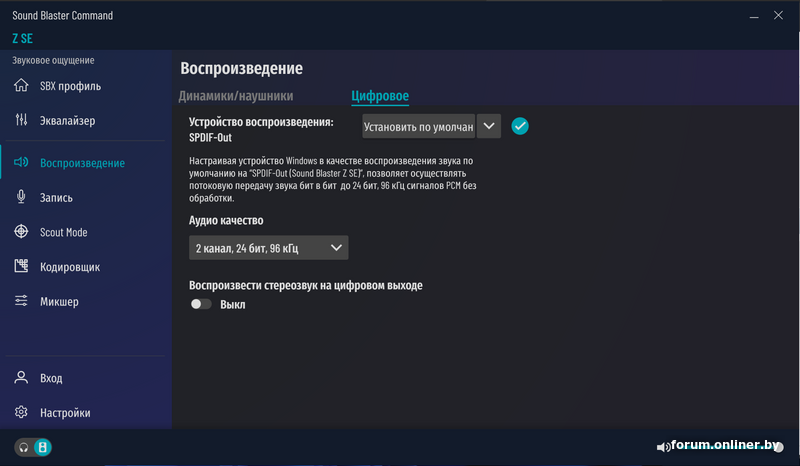Toggle stereo playback on digital output switch
This screenshot has height=466, width=800.
pyautogui.click(x=201, y=304)
